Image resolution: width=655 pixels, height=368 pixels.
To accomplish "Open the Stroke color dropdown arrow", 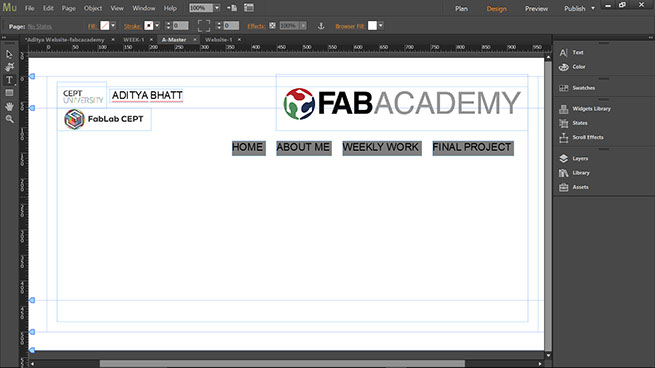I will [157, 25].
